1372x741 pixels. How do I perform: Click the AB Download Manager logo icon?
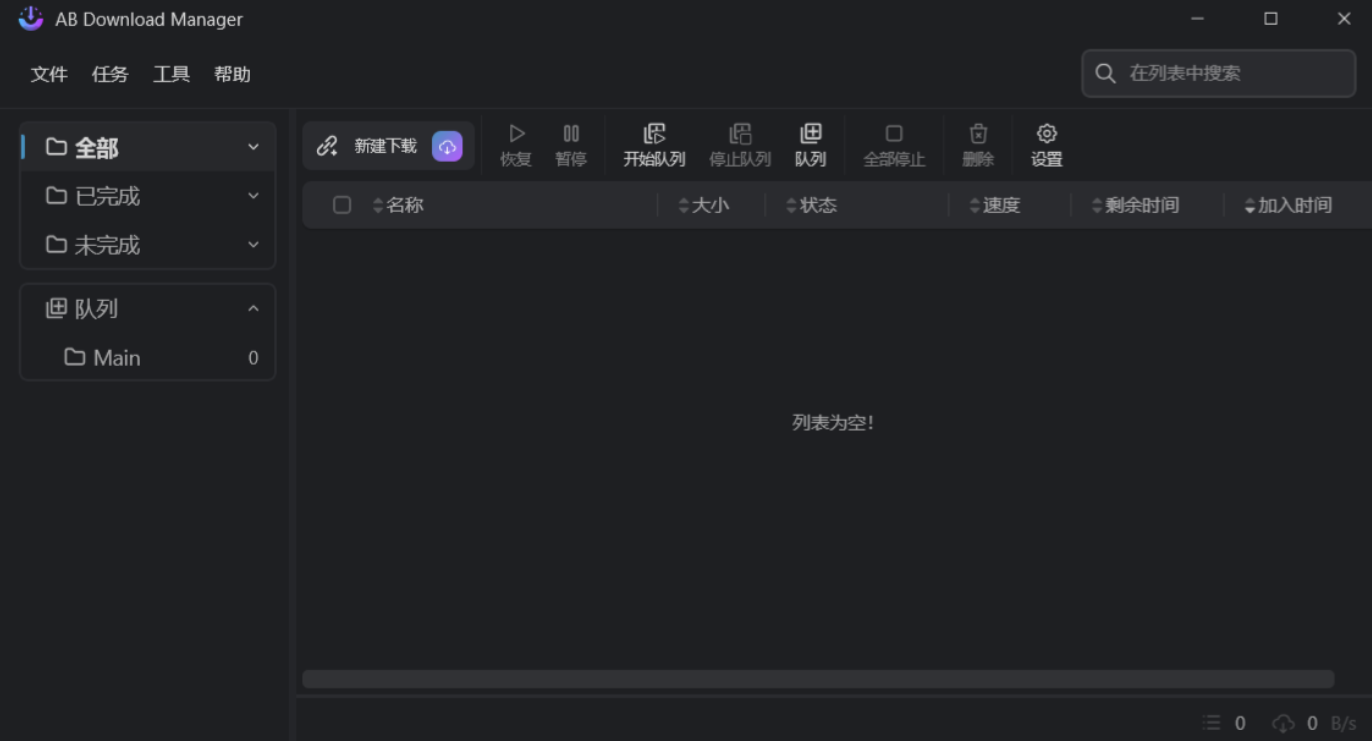point(31,18)
